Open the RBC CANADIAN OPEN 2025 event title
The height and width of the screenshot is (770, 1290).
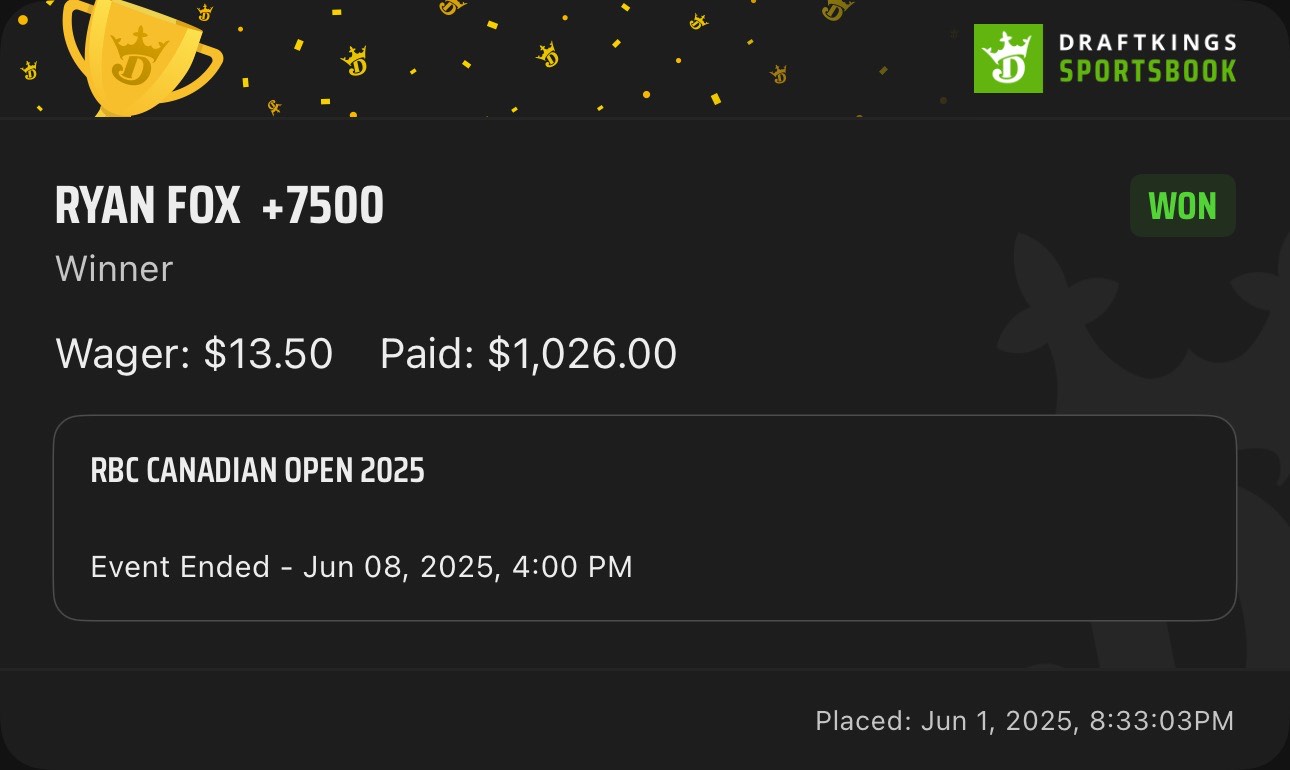[257, 470]
